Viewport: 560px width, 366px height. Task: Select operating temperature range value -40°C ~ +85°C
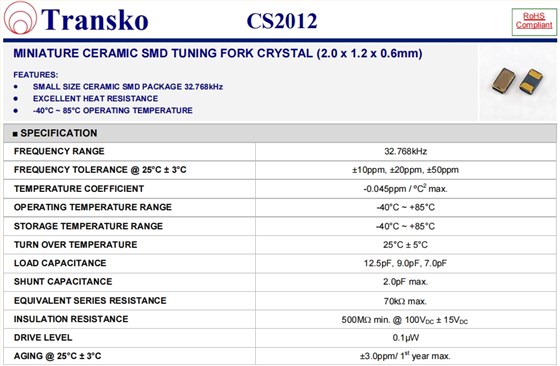[x=405, y=207]
